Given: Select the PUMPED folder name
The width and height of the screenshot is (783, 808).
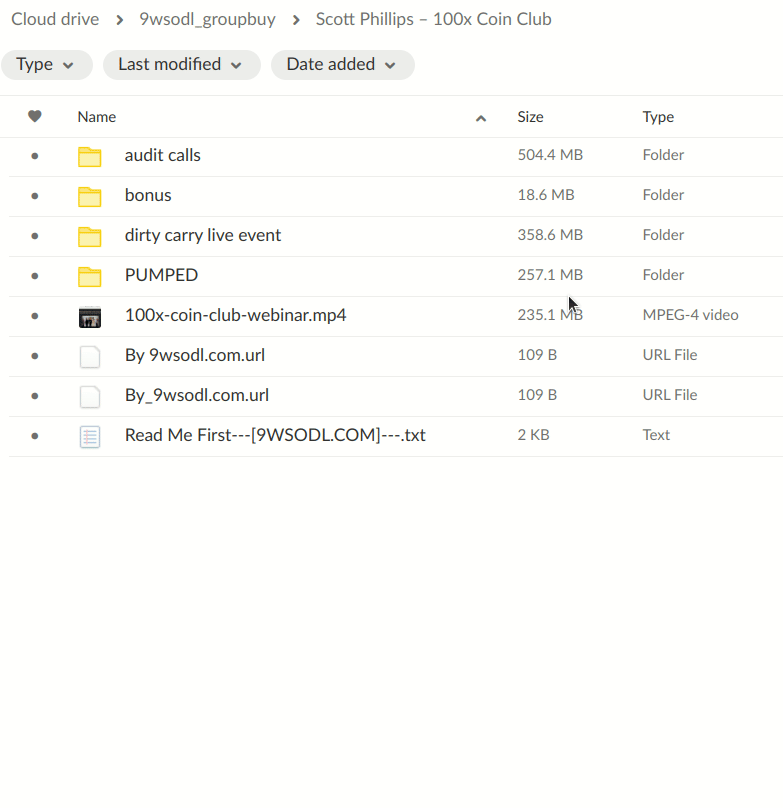Looking at the screenshot, I should click(x=161, y=275).
